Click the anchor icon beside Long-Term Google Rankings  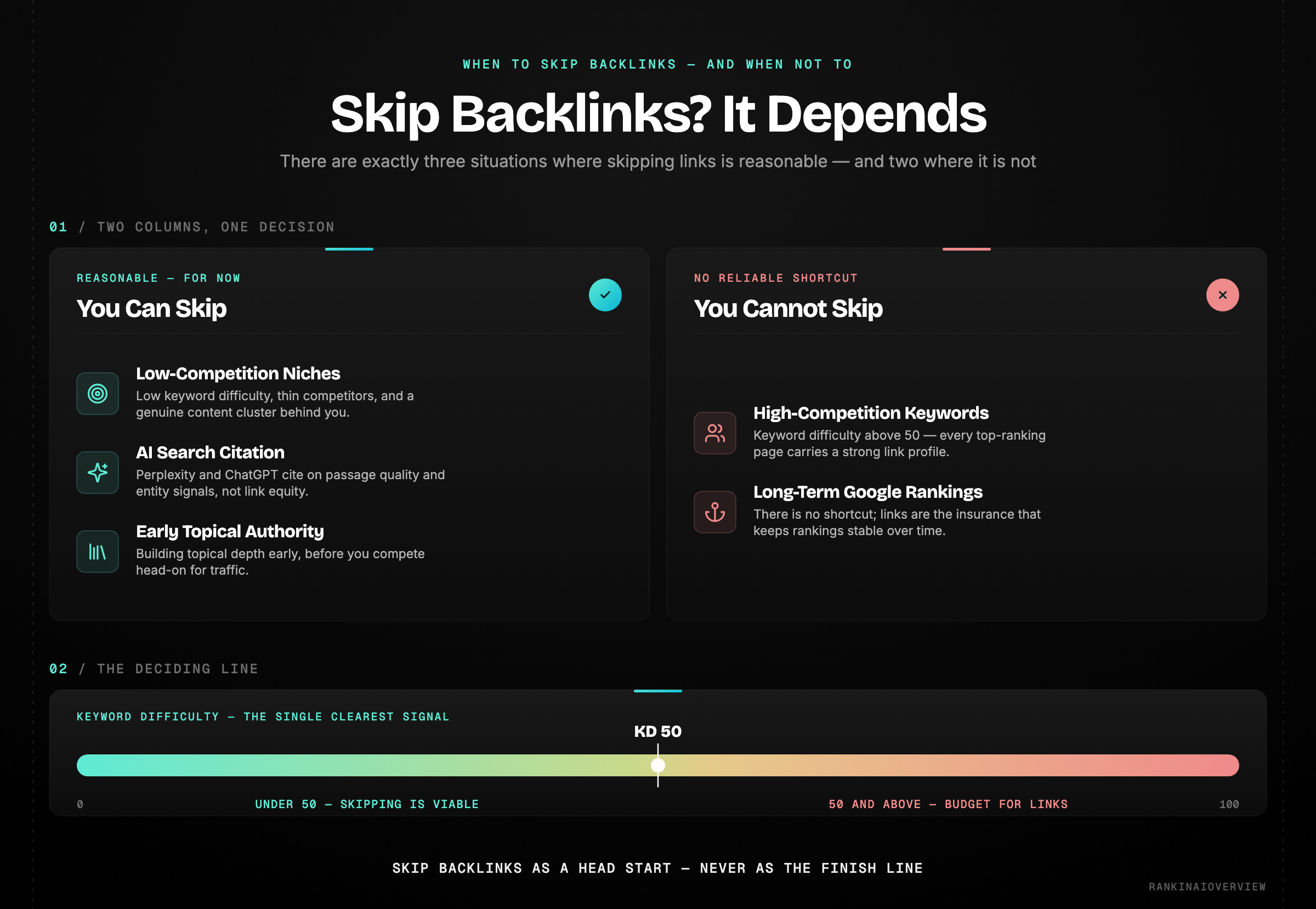coord(715,512)
